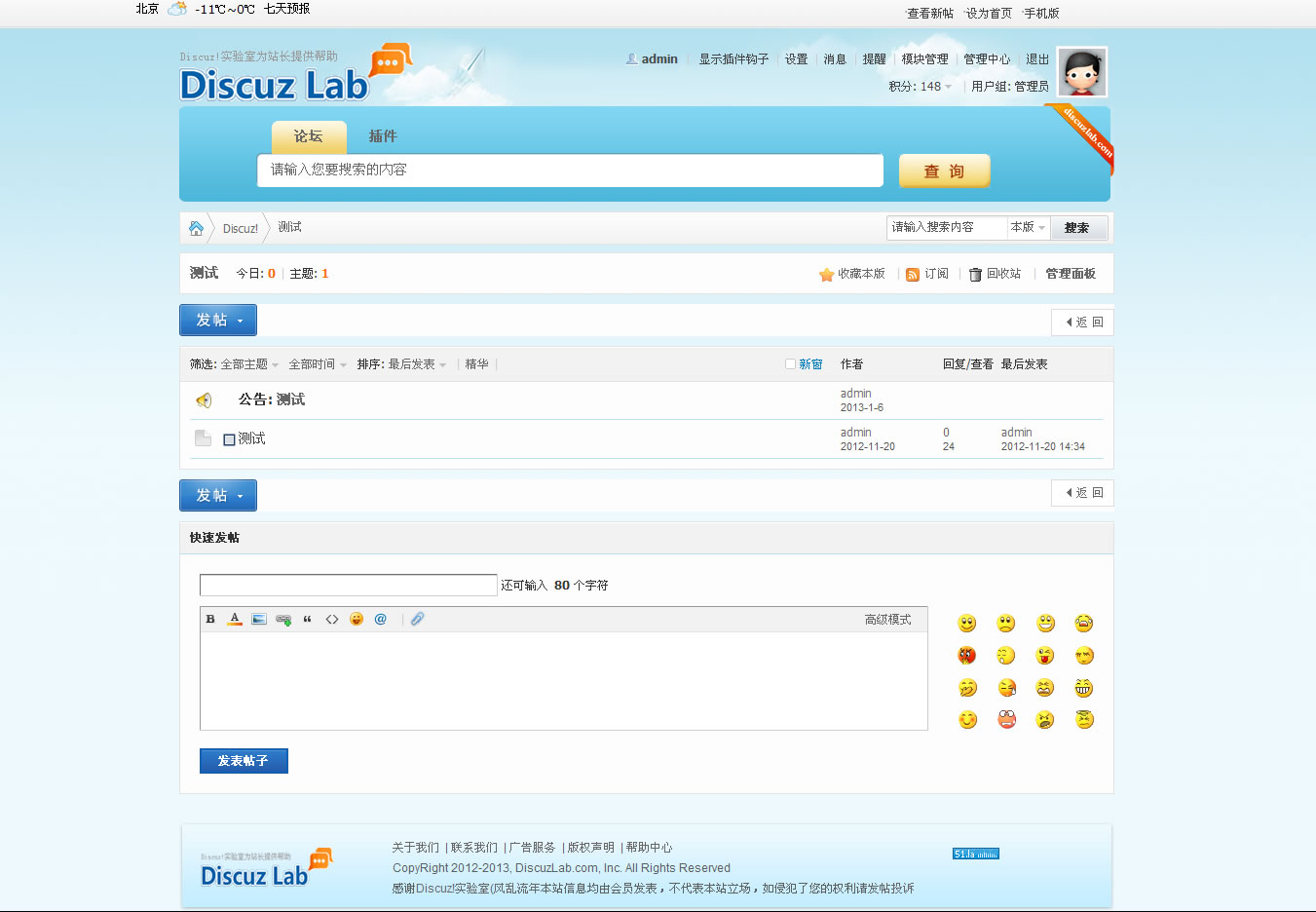Click the 显示插件钩子 link
The width and height of the screenshot is (1316, 912).
(733, 59)
